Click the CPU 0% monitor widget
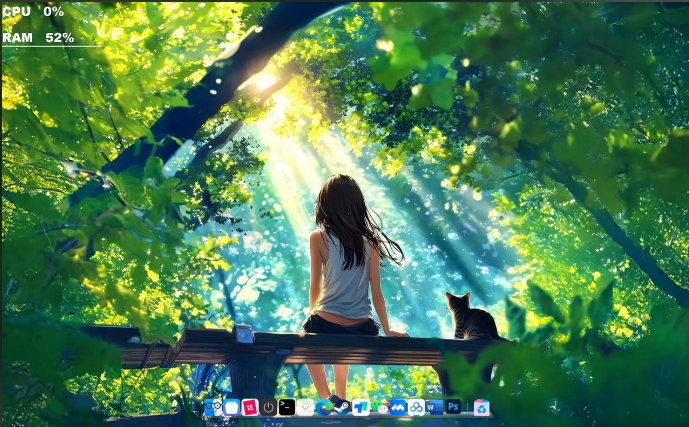This screenshot has height=427, width=689. (33, 12)
